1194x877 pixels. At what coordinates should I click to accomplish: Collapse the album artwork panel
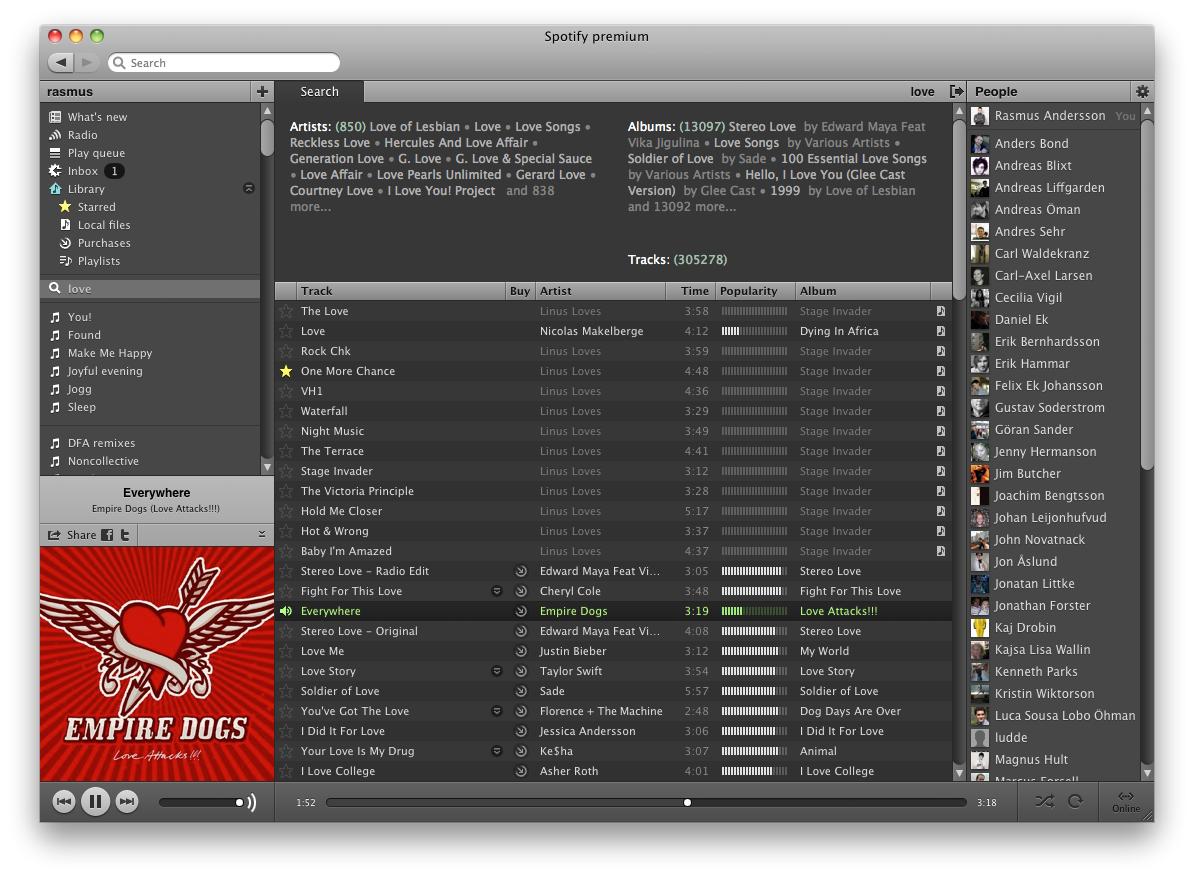262,535
